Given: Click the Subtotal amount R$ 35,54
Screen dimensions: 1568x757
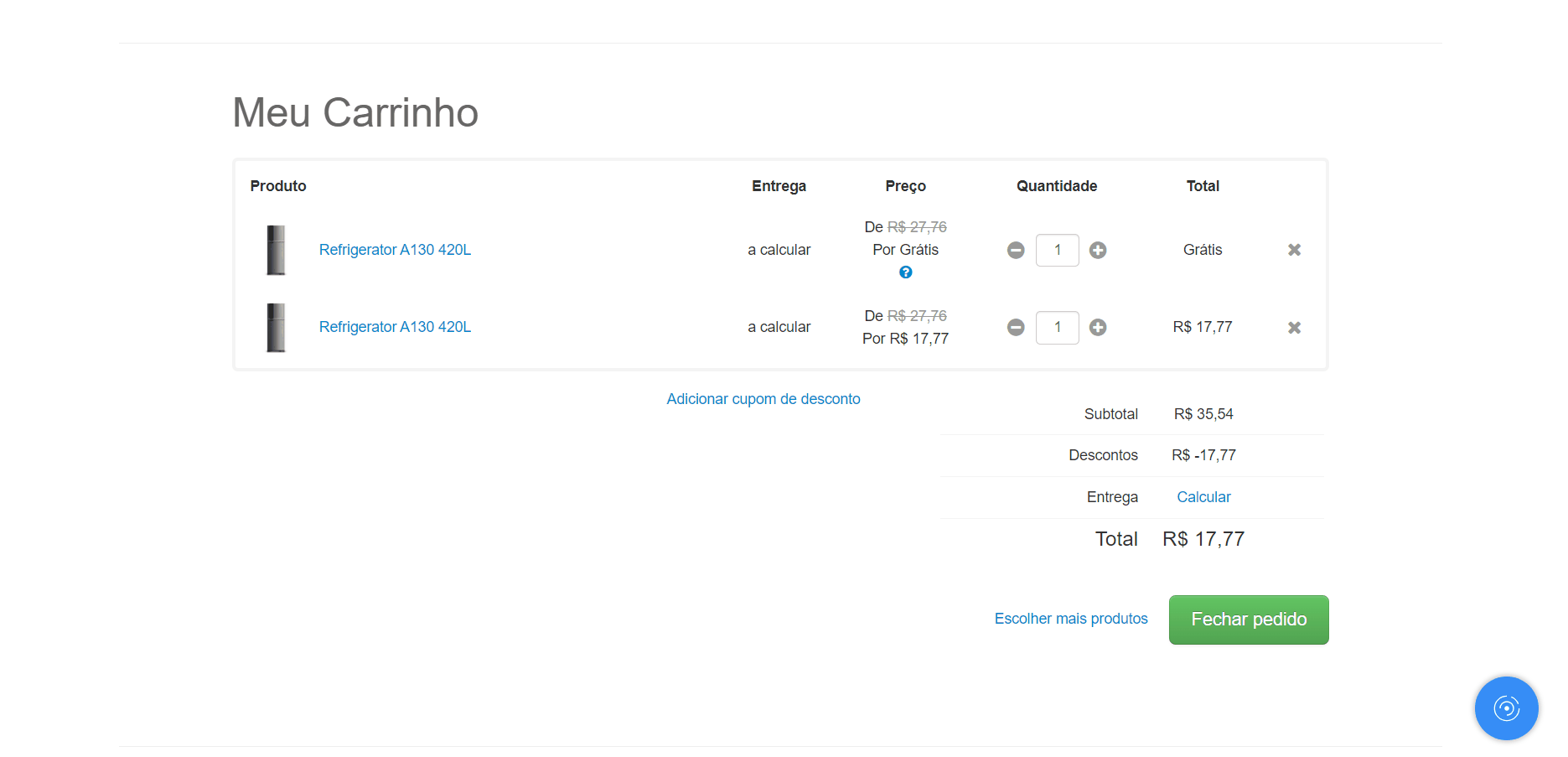Looking at the screenshot, I should tap(1203, 413).
